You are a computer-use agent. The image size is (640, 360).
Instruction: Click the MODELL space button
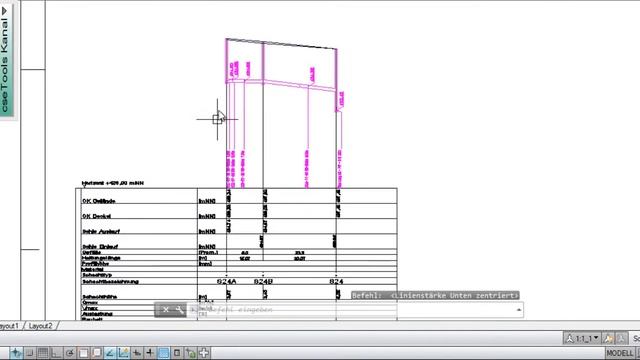(x=619, y=353)
